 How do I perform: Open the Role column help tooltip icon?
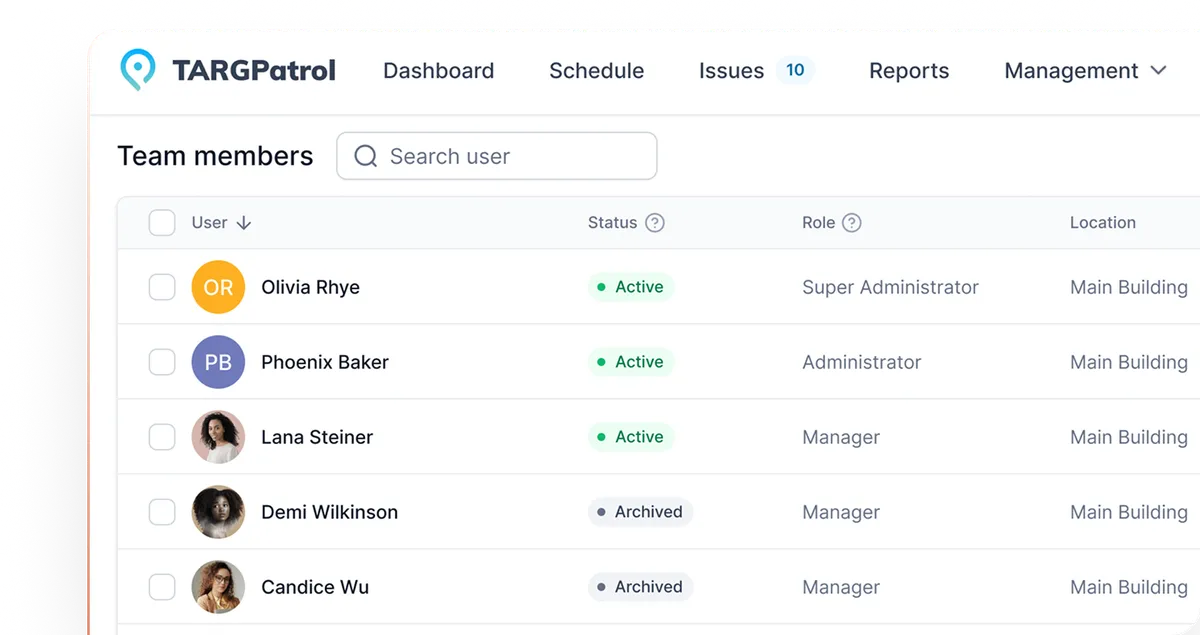[x=851, y=223]
